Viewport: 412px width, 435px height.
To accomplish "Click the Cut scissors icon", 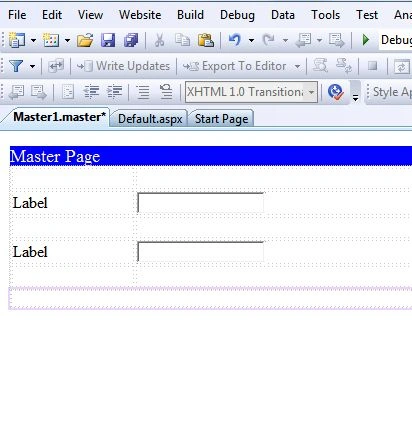I will pos(160,40).
